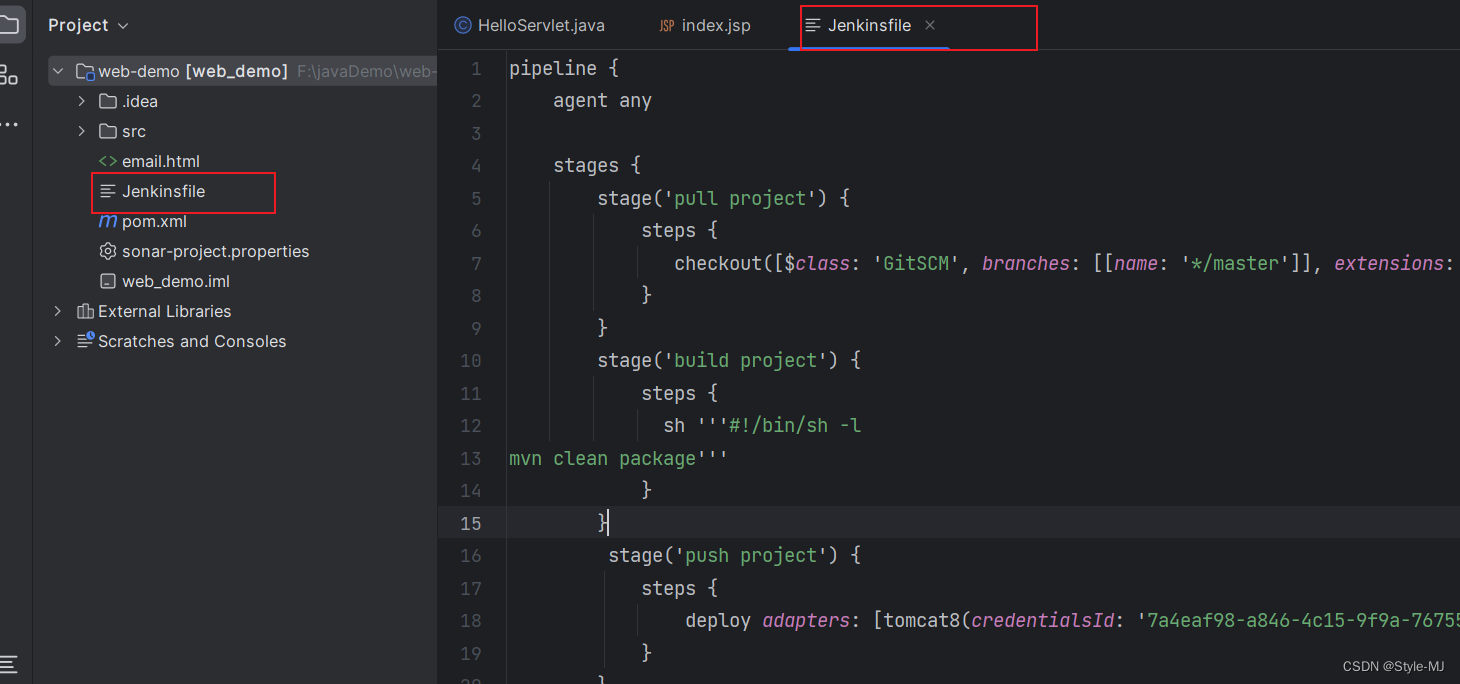
Task: Select the Jenkinsfile editor tab
Action: point(869,25)
